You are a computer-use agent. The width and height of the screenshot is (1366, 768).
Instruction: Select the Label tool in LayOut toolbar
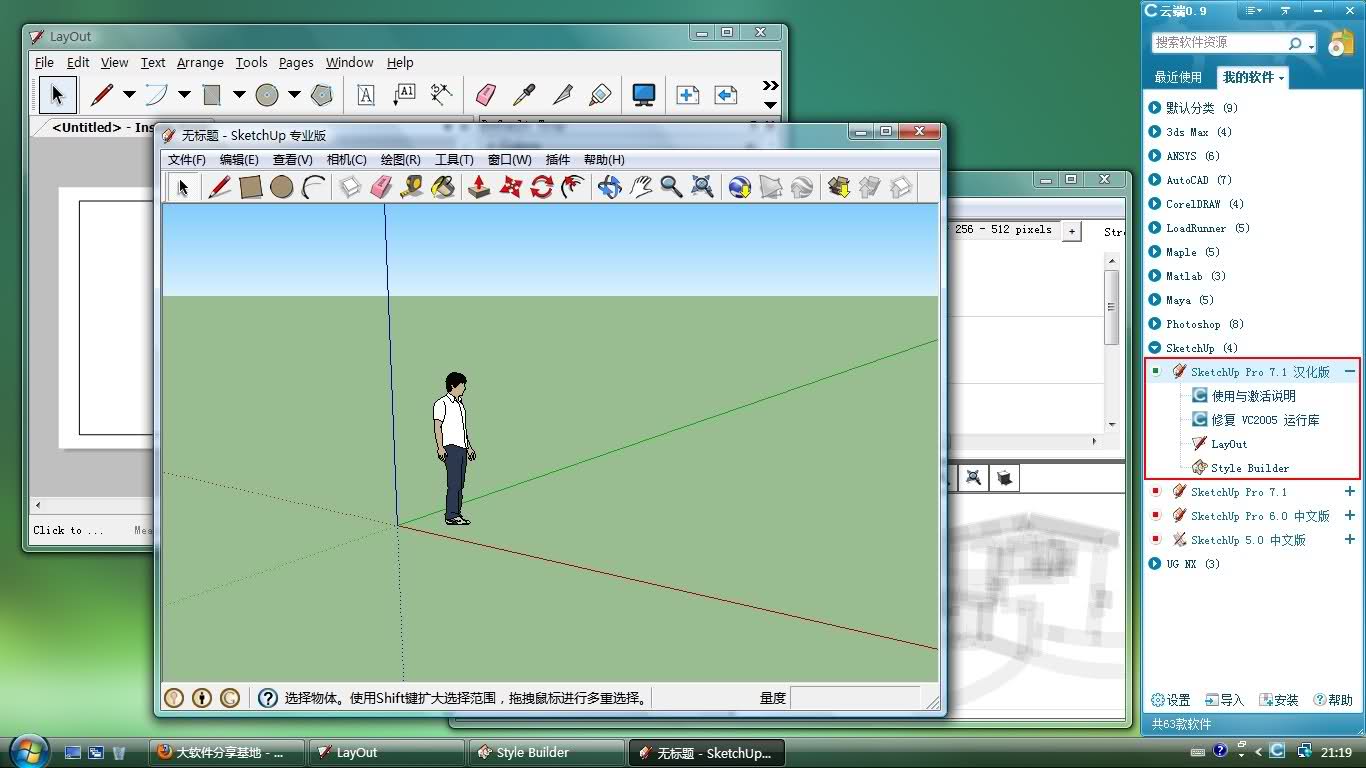[404, 95]
